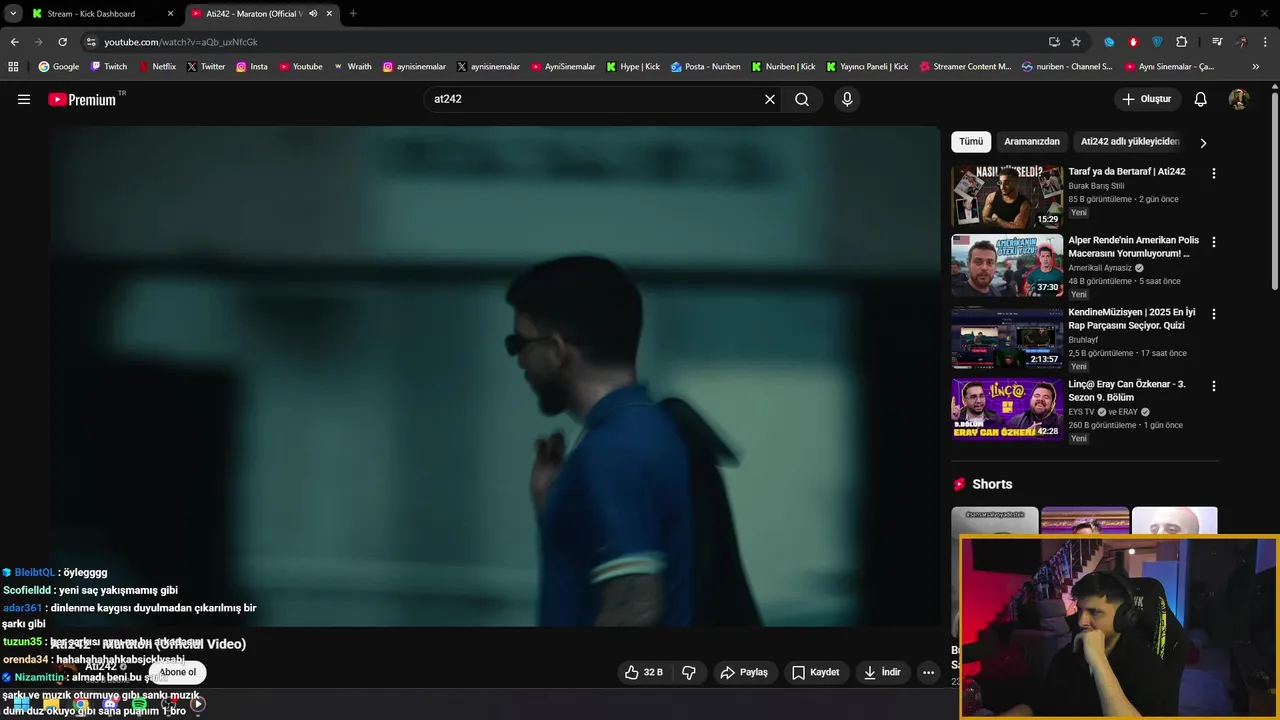Viewport: 1280px width, 720px height.
Task: Open the Posta - Nuriben bookmark
Action: coord(706,67)
